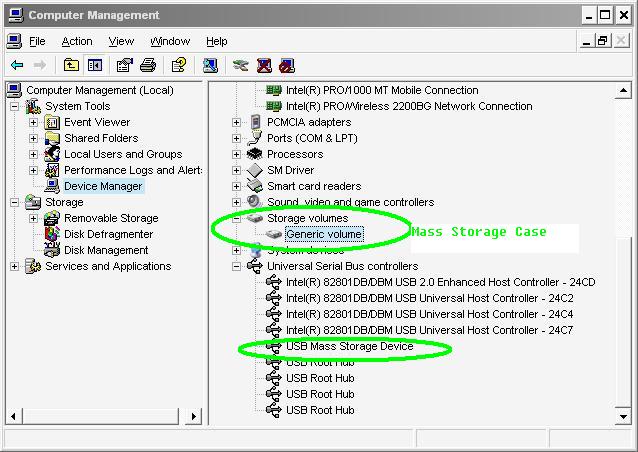Click the Local Users and Groups icon
638x452 pixels.
pyautogui.click(x=52, y=154)
